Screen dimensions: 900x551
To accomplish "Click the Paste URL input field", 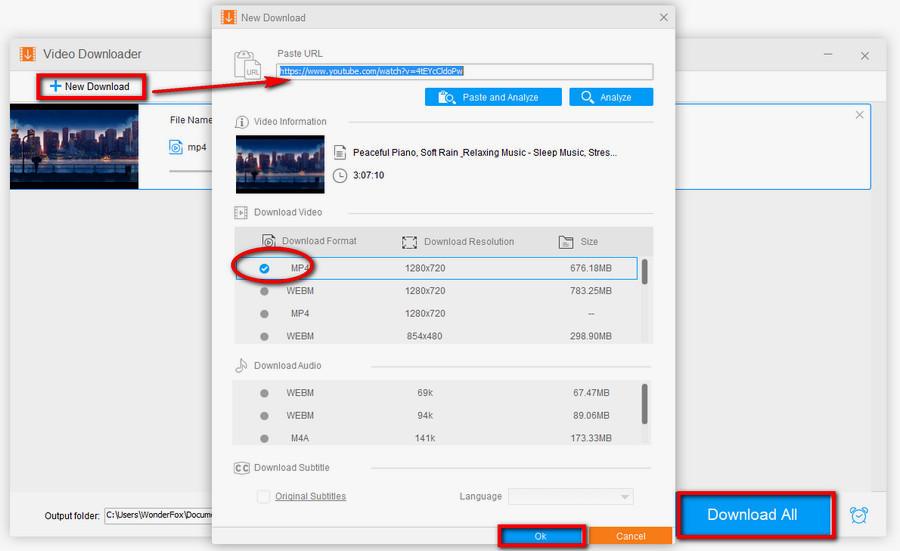I will coord(465,72).
